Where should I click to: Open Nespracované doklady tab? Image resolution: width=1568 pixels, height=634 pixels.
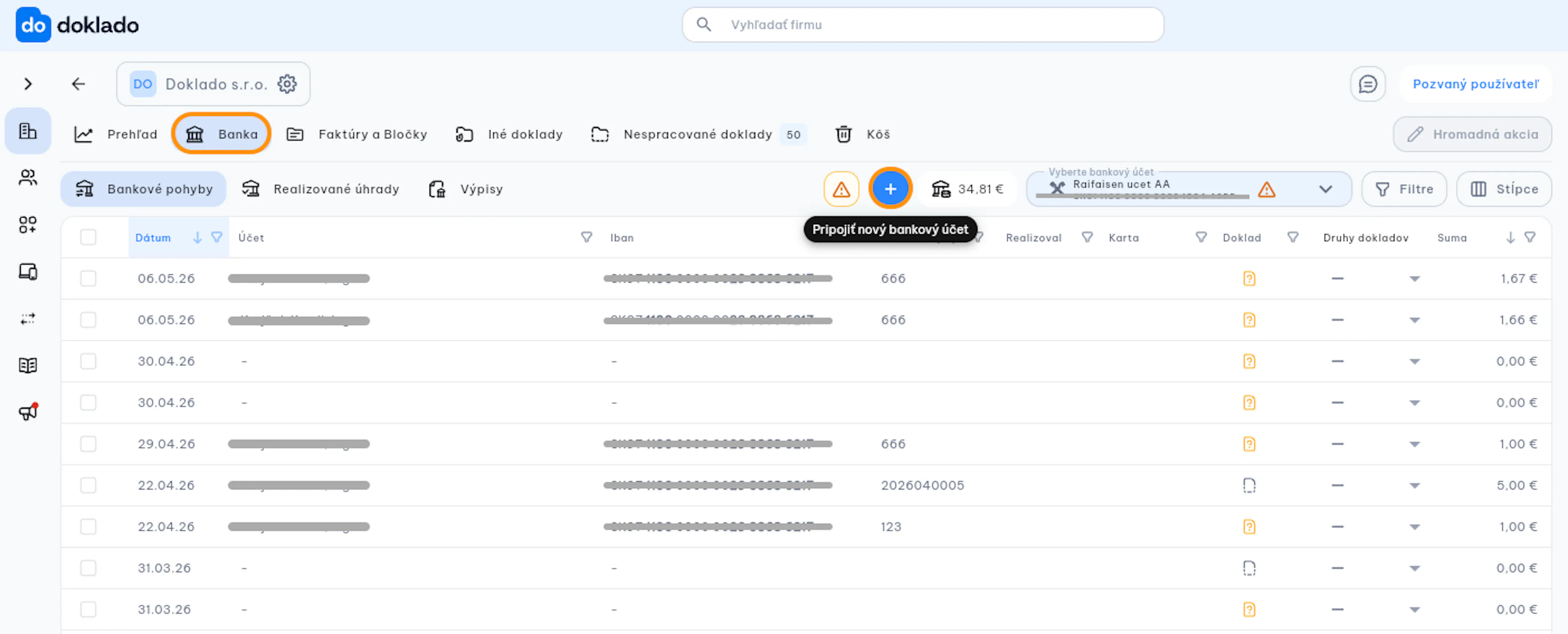pos(699,134)
